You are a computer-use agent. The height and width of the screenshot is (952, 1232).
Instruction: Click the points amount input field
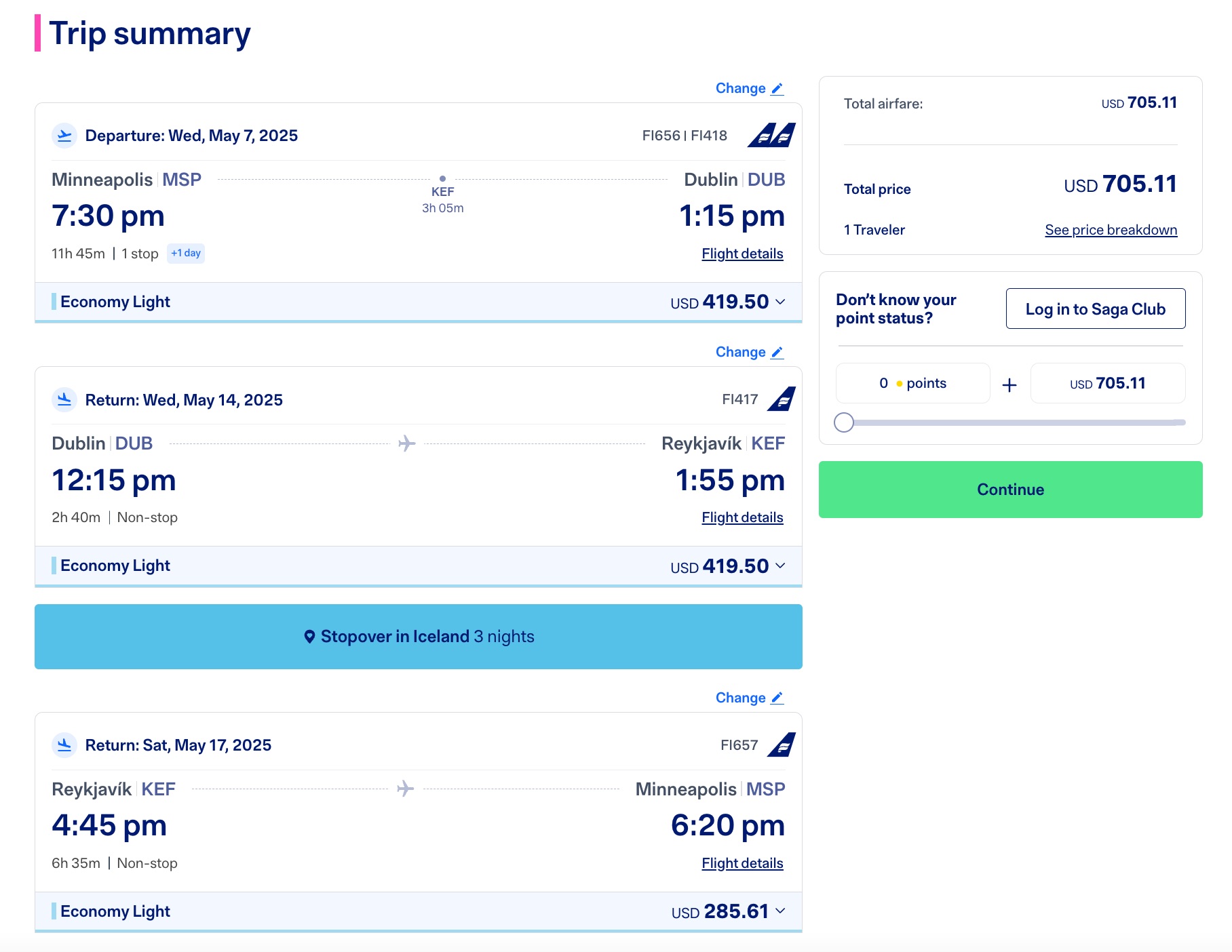(x=912, y=383)
